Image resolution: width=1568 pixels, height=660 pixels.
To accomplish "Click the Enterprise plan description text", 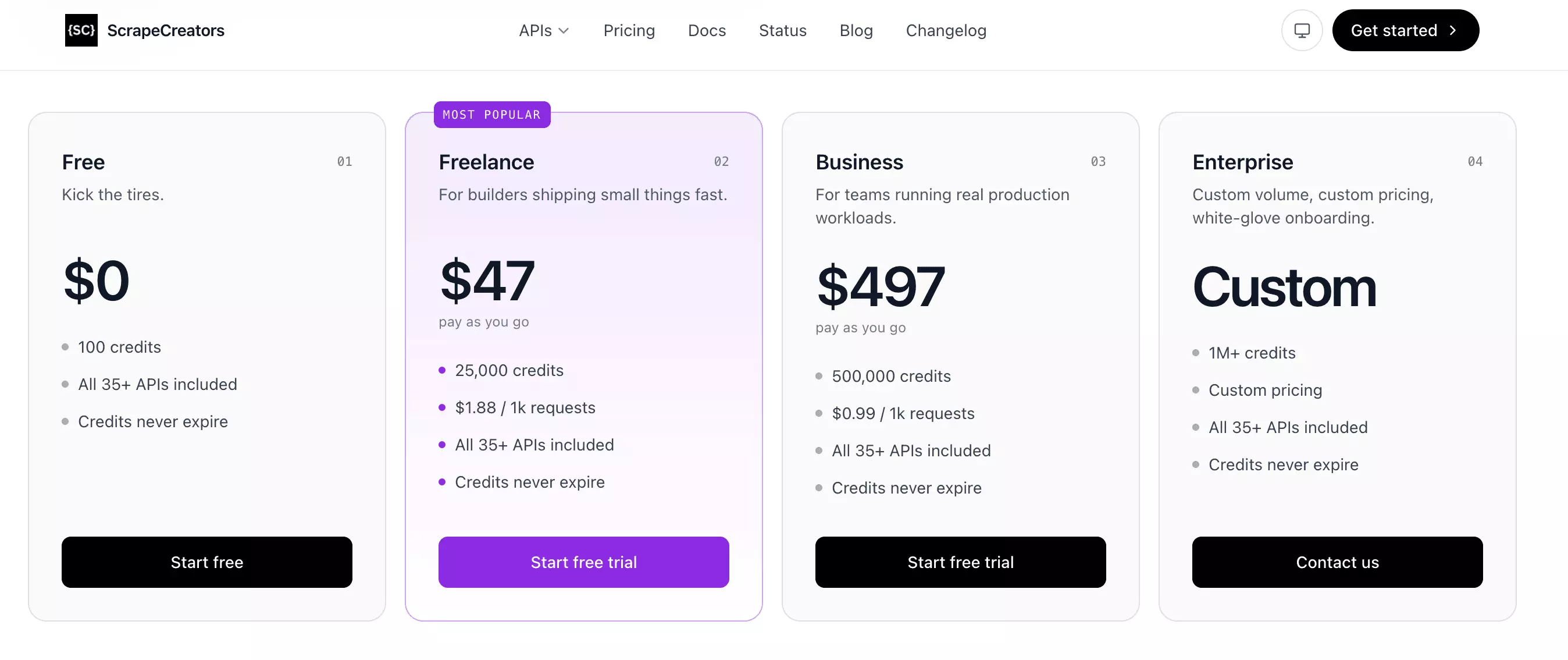I will [x=1312, y=206].
